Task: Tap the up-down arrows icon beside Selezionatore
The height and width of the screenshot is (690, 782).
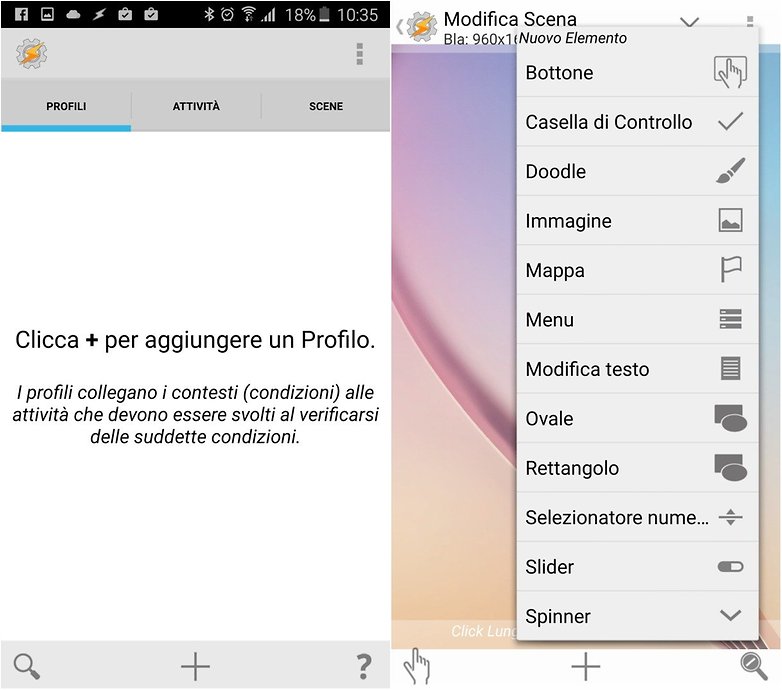Action: tap(731, 517)
